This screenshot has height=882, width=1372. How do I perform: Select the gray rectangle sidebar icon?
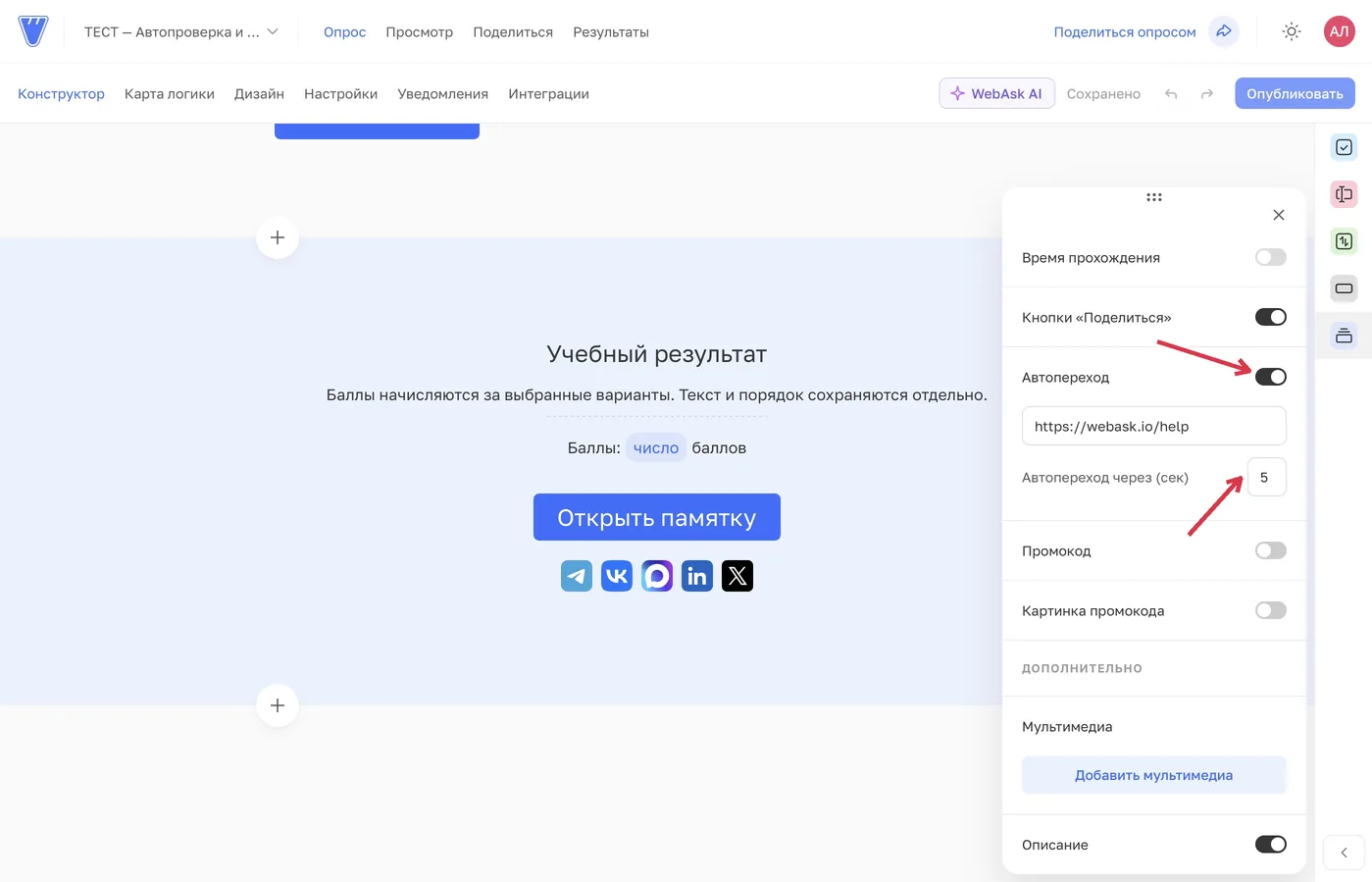click(1344, 288)
